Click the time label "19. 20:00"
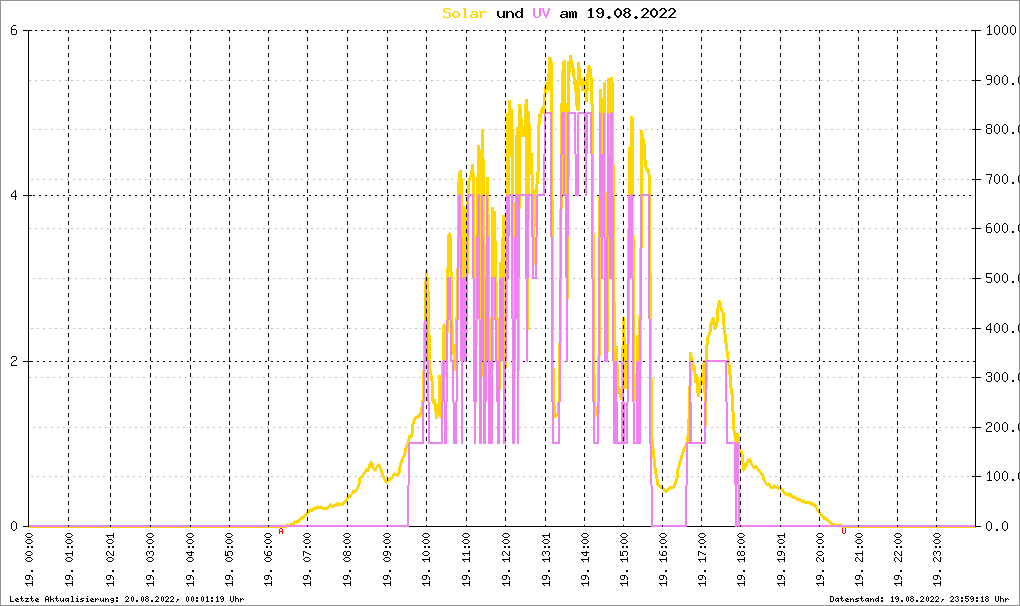The height and width of the screenshot is (606, 1020). tap(820, 560)
